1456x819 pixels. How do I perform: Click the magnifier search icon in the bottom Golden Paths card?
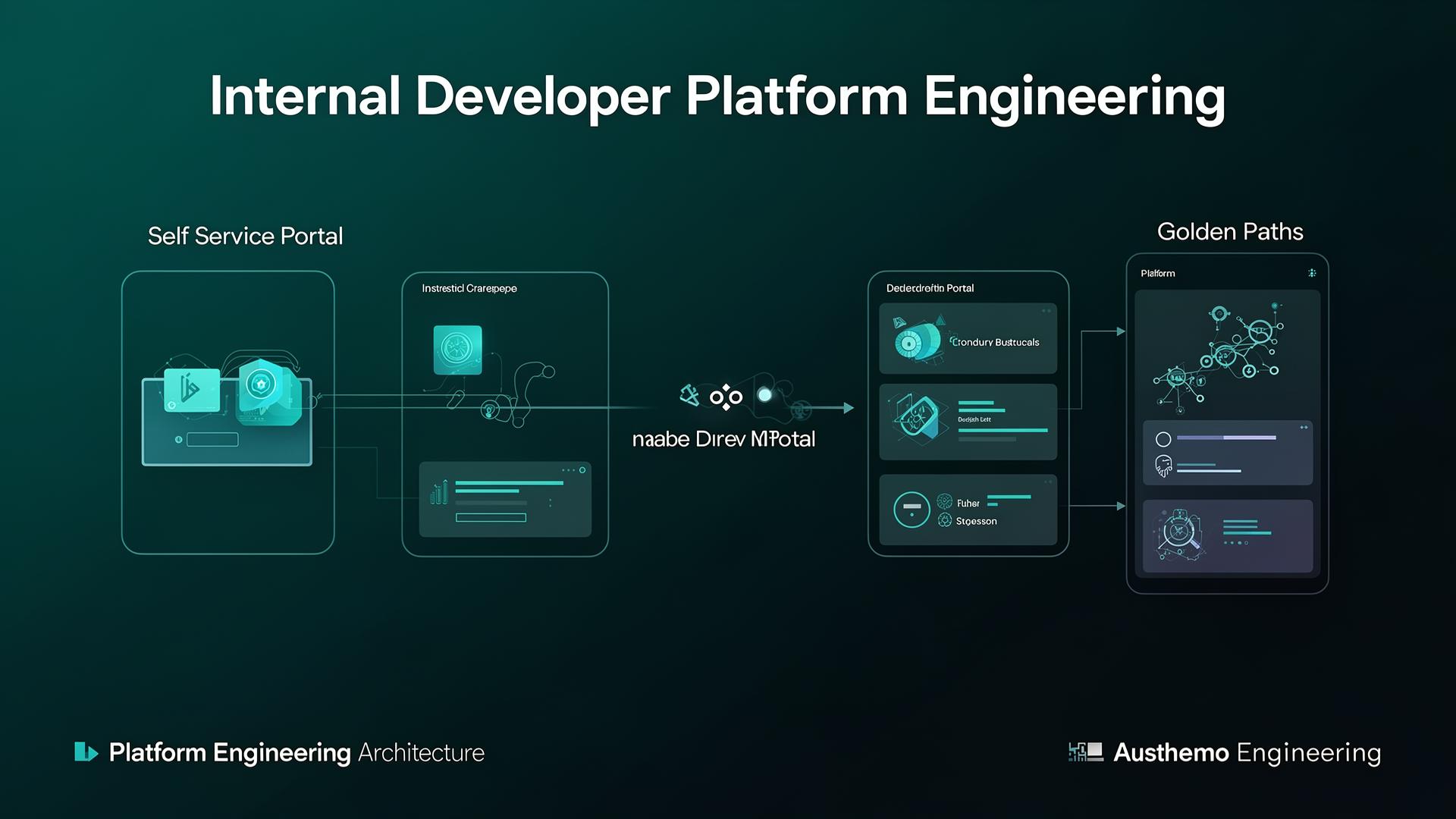point(1179,534)
